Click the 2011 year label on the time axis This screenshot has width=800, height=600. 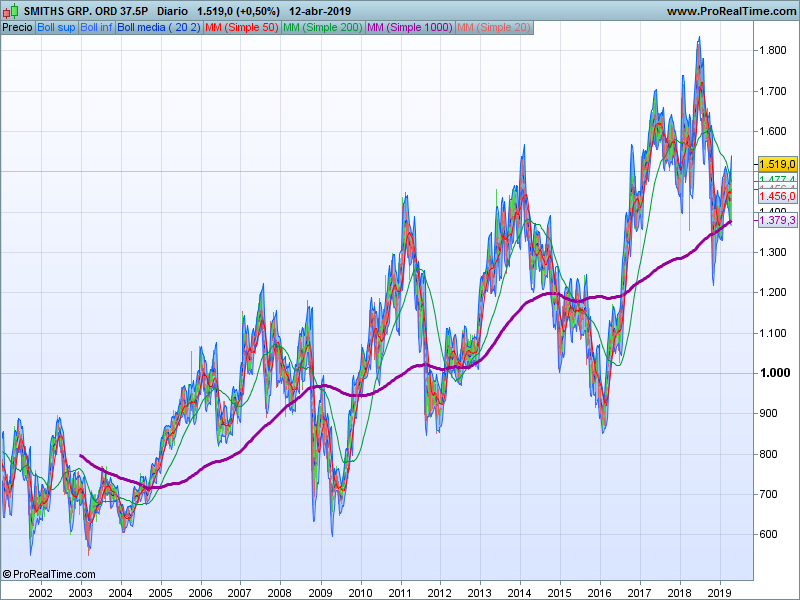400,593
